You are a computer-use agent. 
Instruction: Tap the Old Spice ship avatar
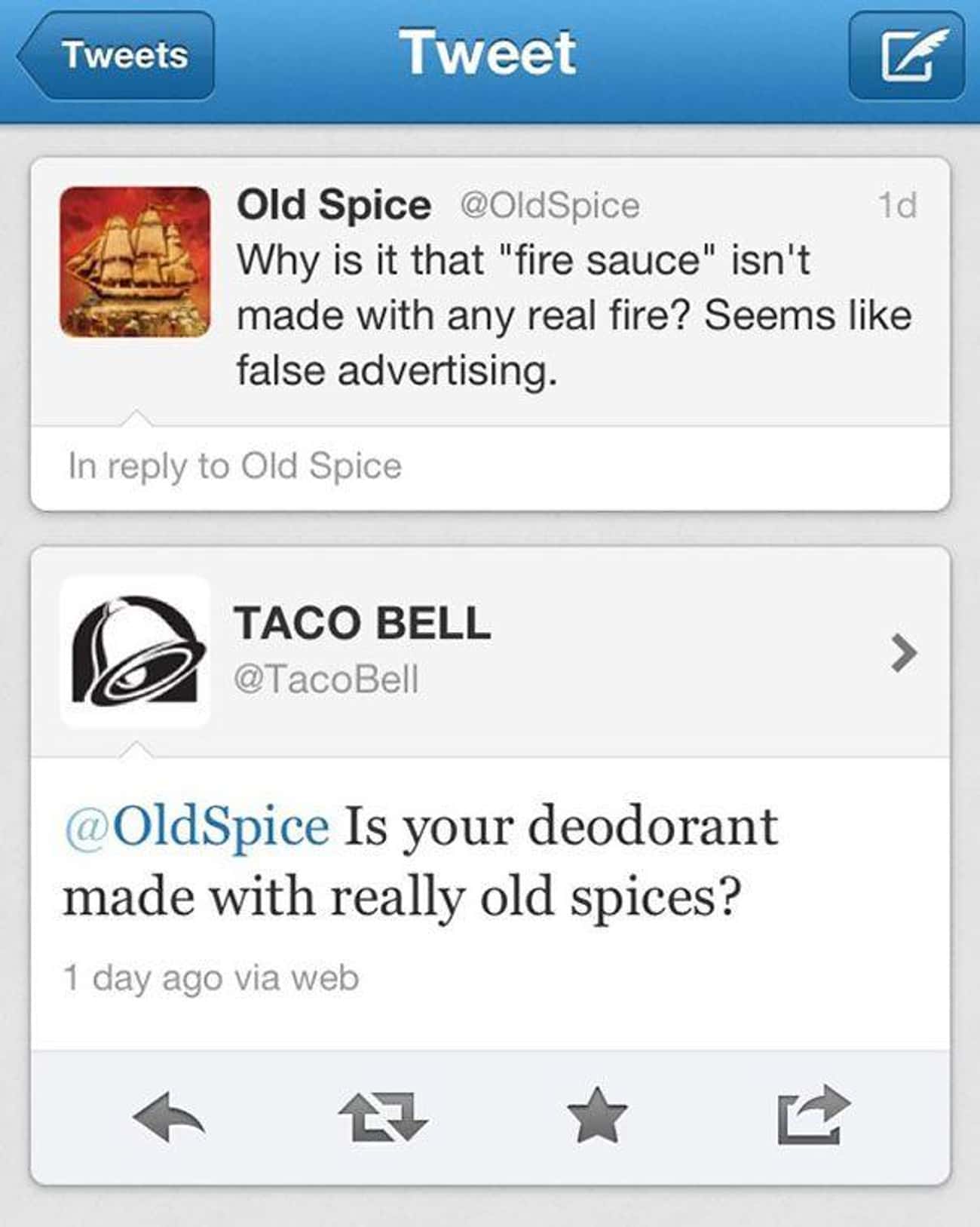[136, 261]
